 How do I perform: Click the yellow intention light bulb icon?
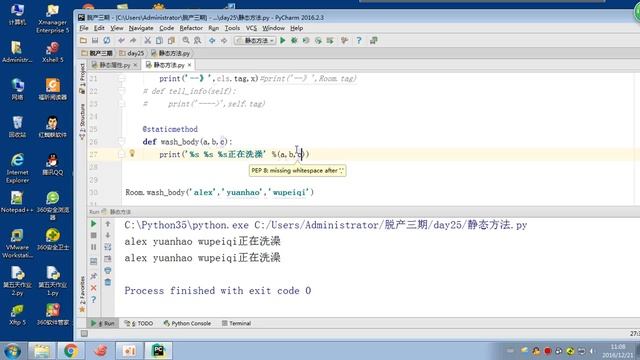coord(132,153)
